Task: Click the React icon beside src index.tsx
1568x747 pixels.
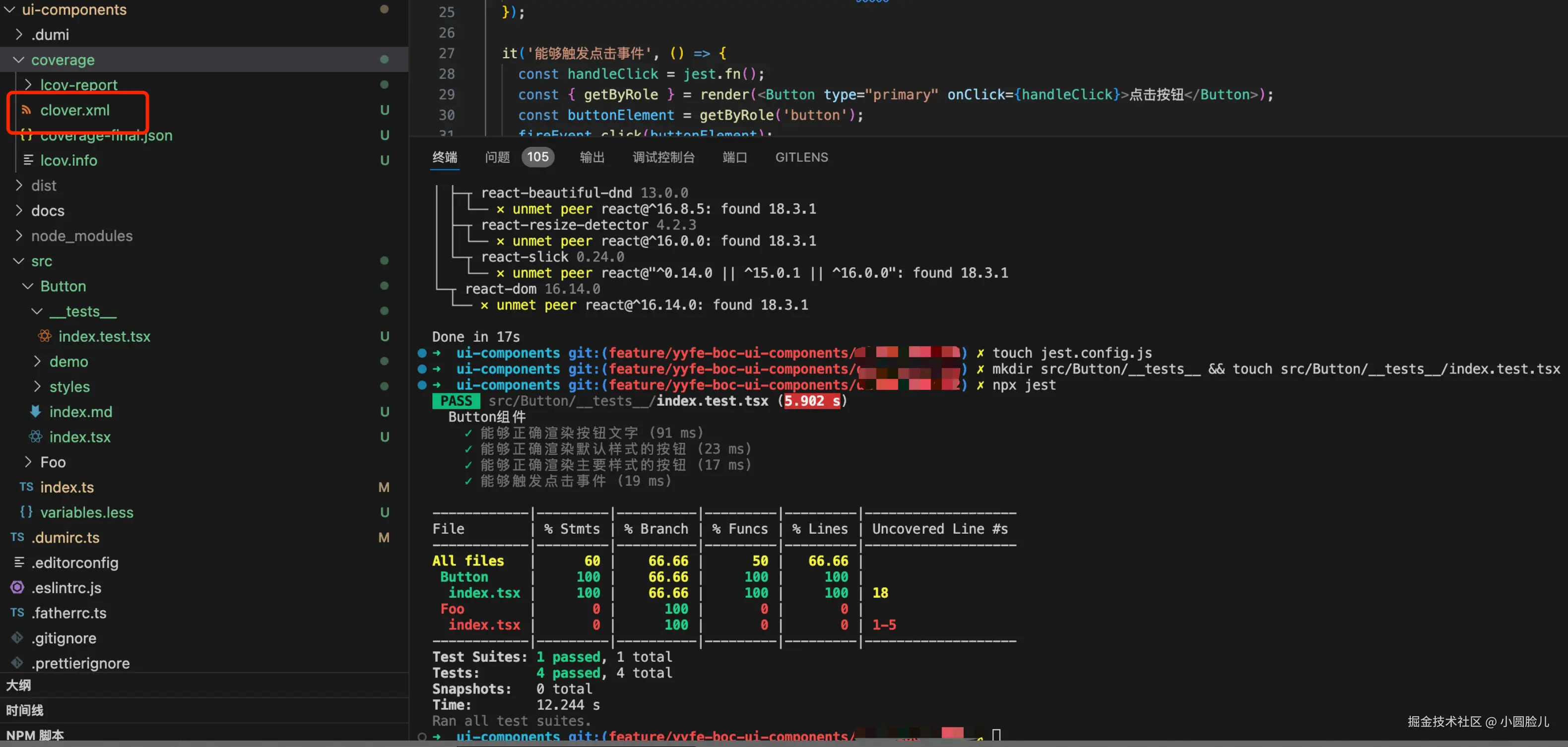Action: [35, 436]
